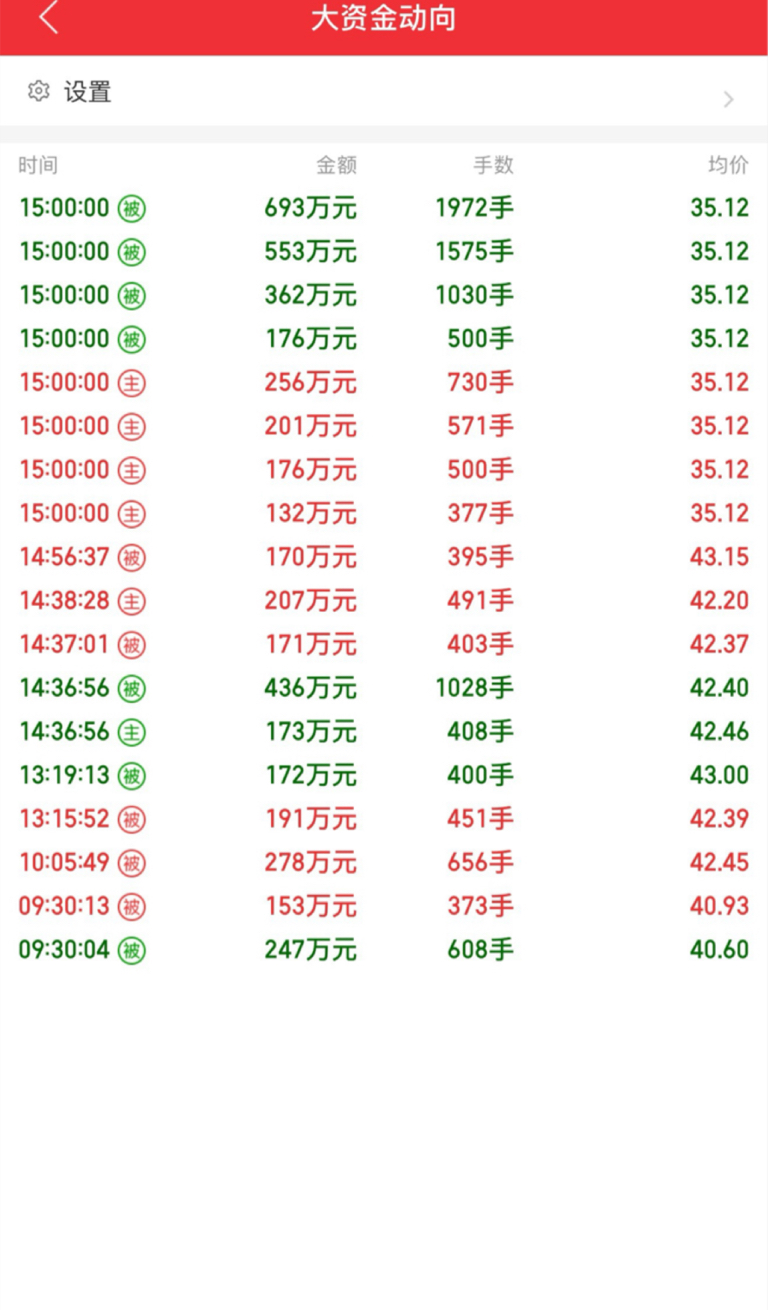Tap the 693万元 row's green 被 badge
The image size is (768, 1310).
point(132,209)
